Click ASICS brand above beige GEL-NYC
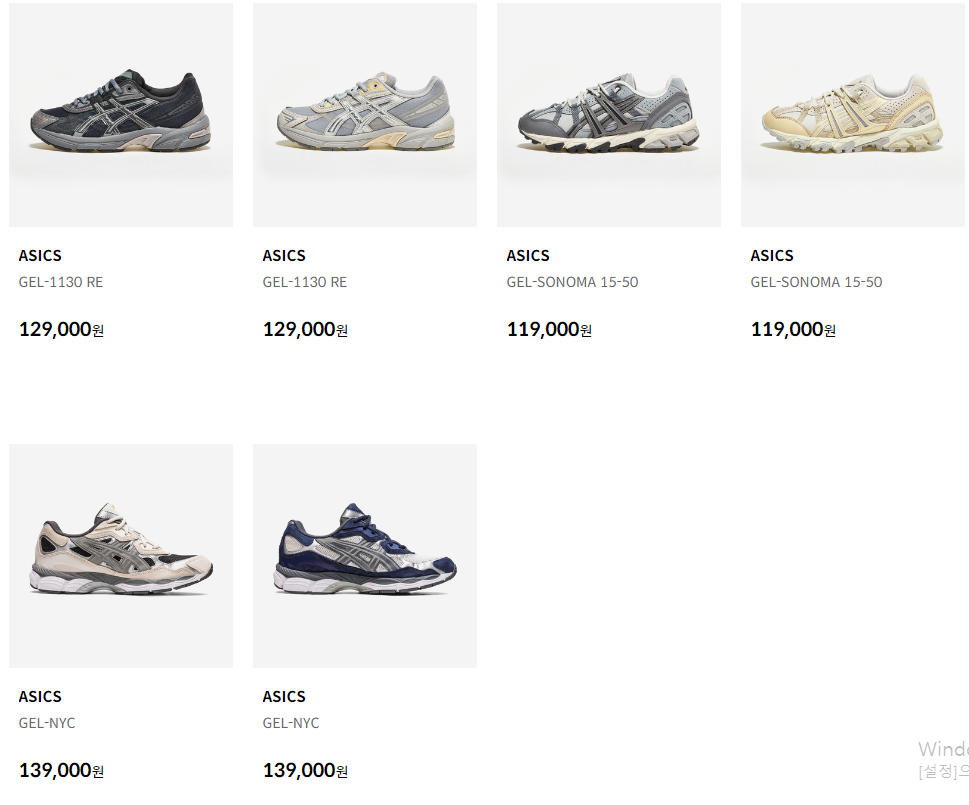This screenshot has width=969, height=805. [40, 697]
